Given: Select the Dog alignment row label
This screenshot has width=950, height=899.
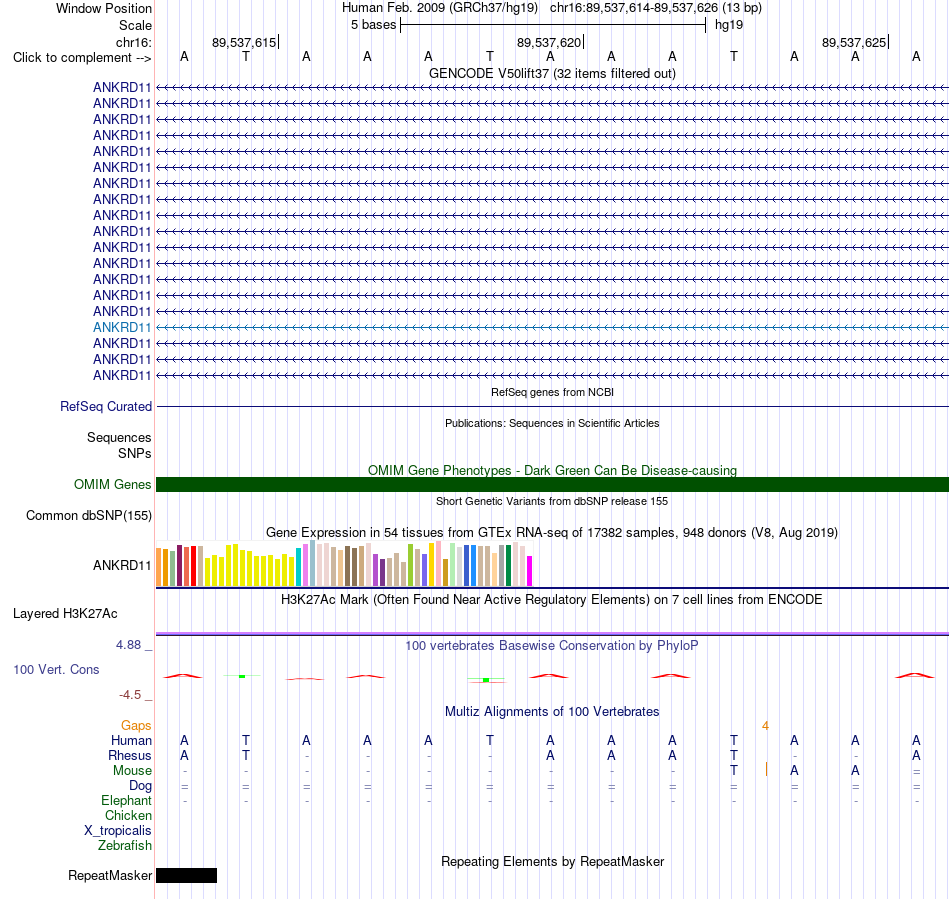Looking at the screenshot, I should (140, 786).
